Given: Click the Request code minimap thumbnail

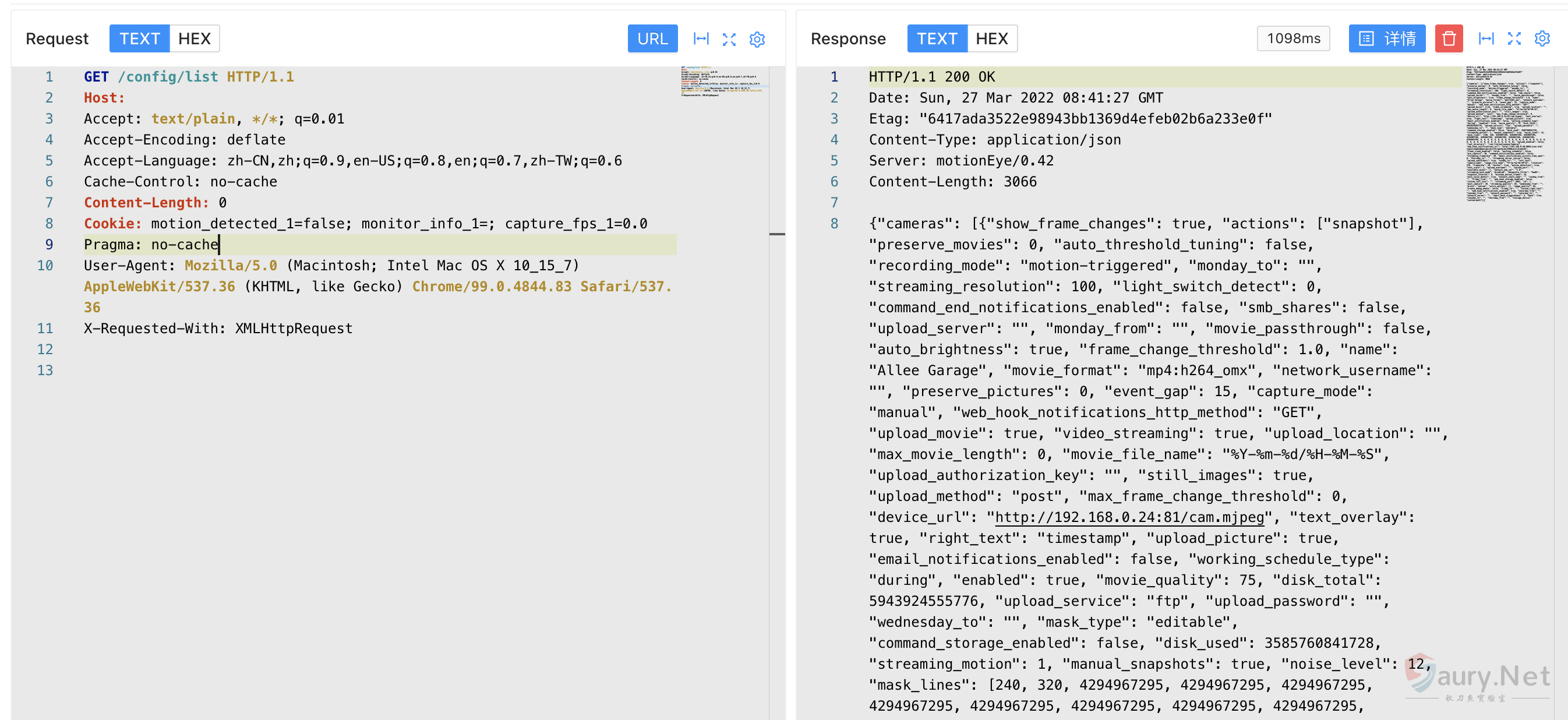Looking at the screenshot, I should click(721, 81).
